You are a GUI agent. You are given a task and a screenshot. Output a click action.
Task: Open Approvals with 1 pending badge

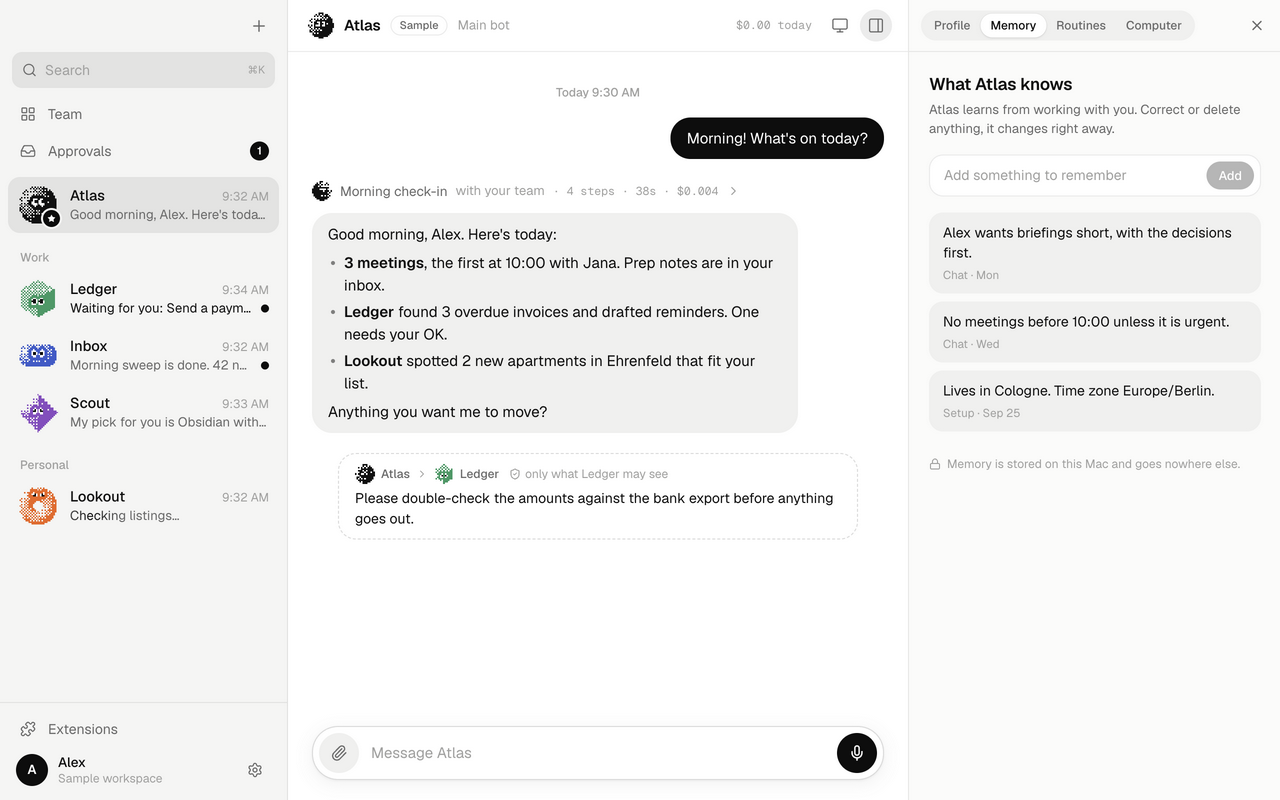click(144, 151)
